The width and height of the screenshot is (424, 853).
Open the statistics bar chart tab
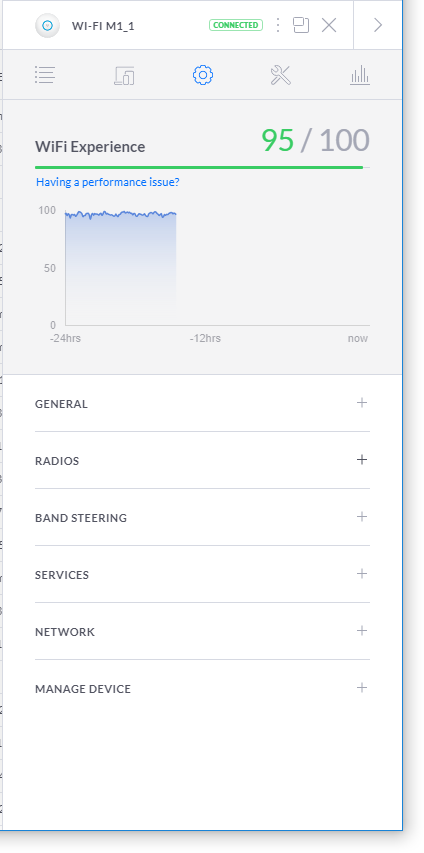pos(360,75)
